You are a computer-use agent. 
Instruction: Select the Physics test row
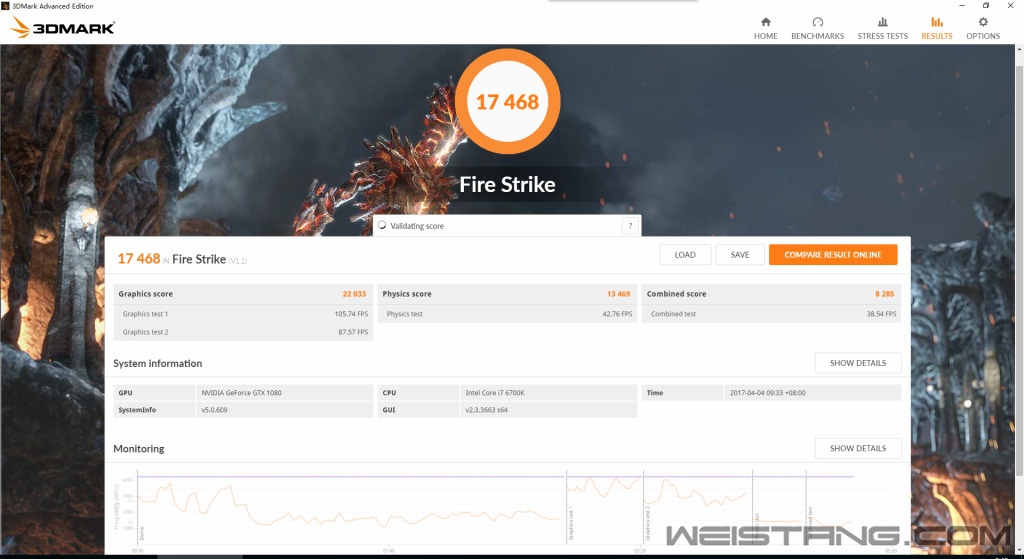click(x=507, y=314)
